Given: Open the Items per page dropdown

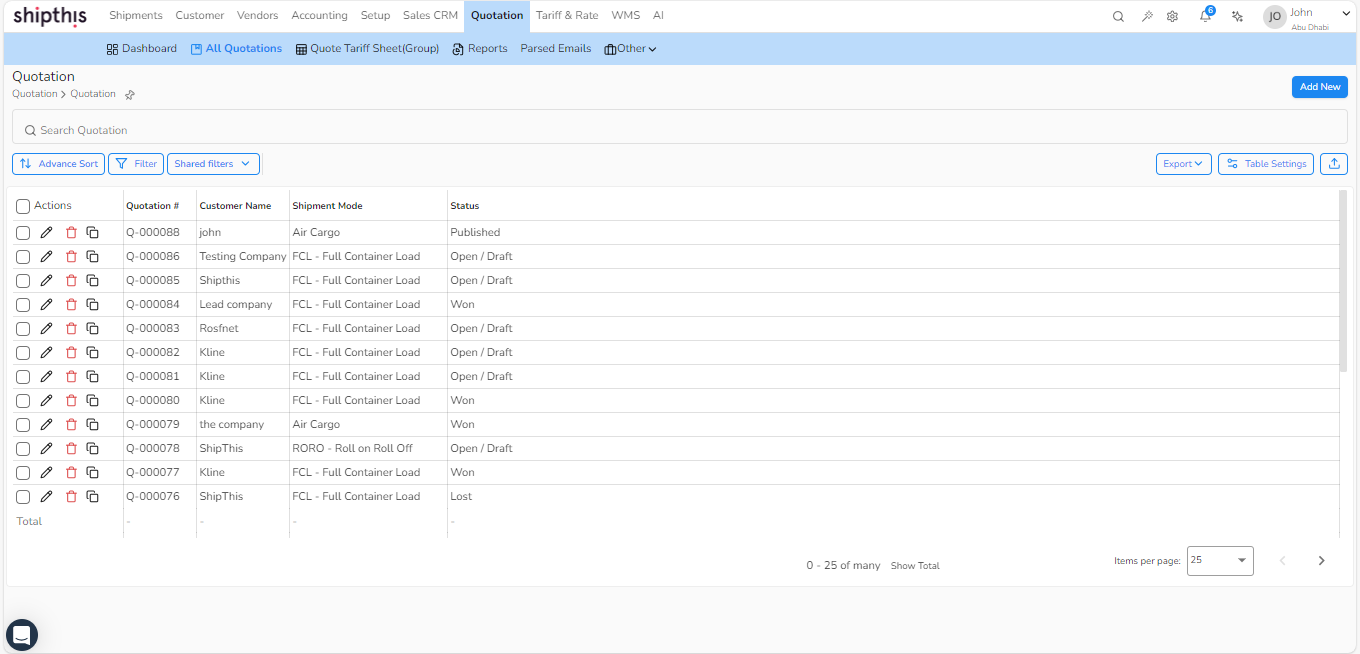Looking at the screenshot, I should (x=1218, y=560).
